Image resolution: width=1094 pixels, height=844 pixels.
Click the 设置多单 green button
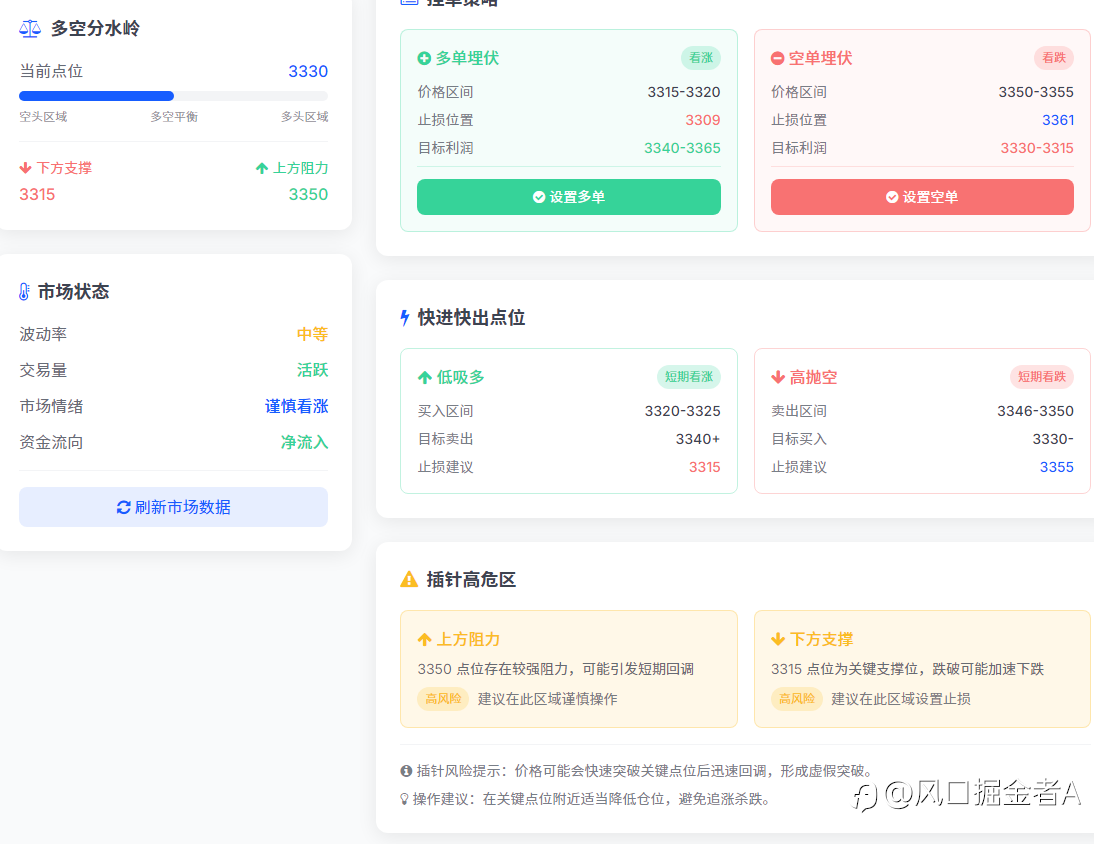[569, 197]
